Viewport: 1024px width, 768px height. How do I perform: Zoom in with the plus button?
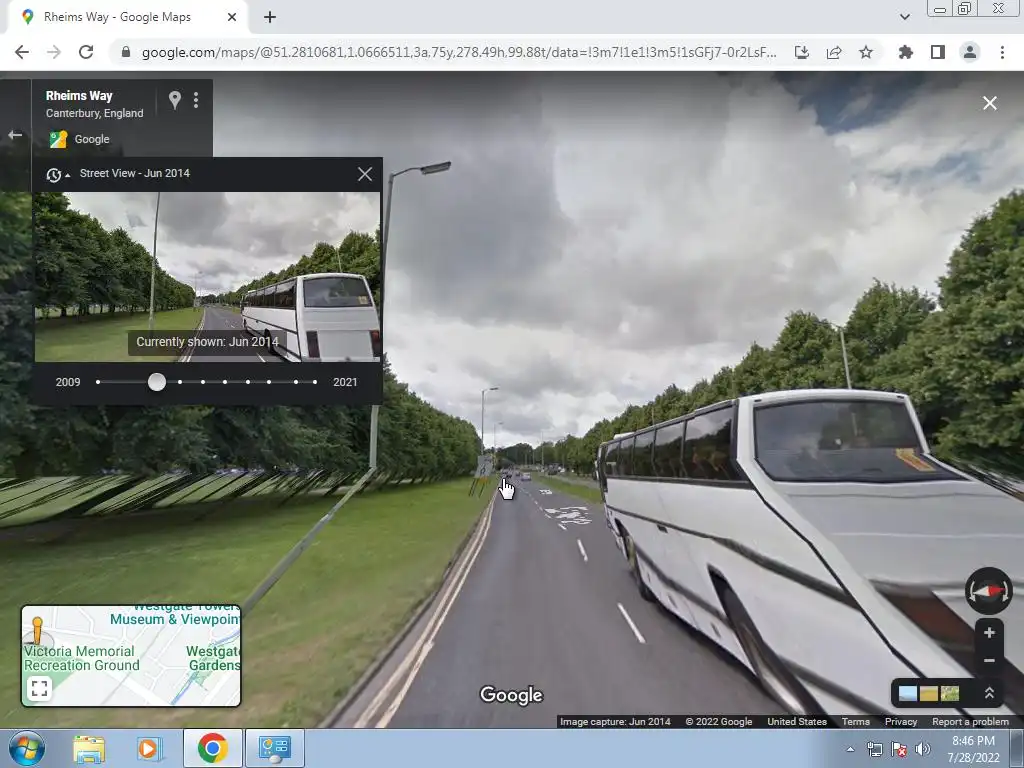989,633
